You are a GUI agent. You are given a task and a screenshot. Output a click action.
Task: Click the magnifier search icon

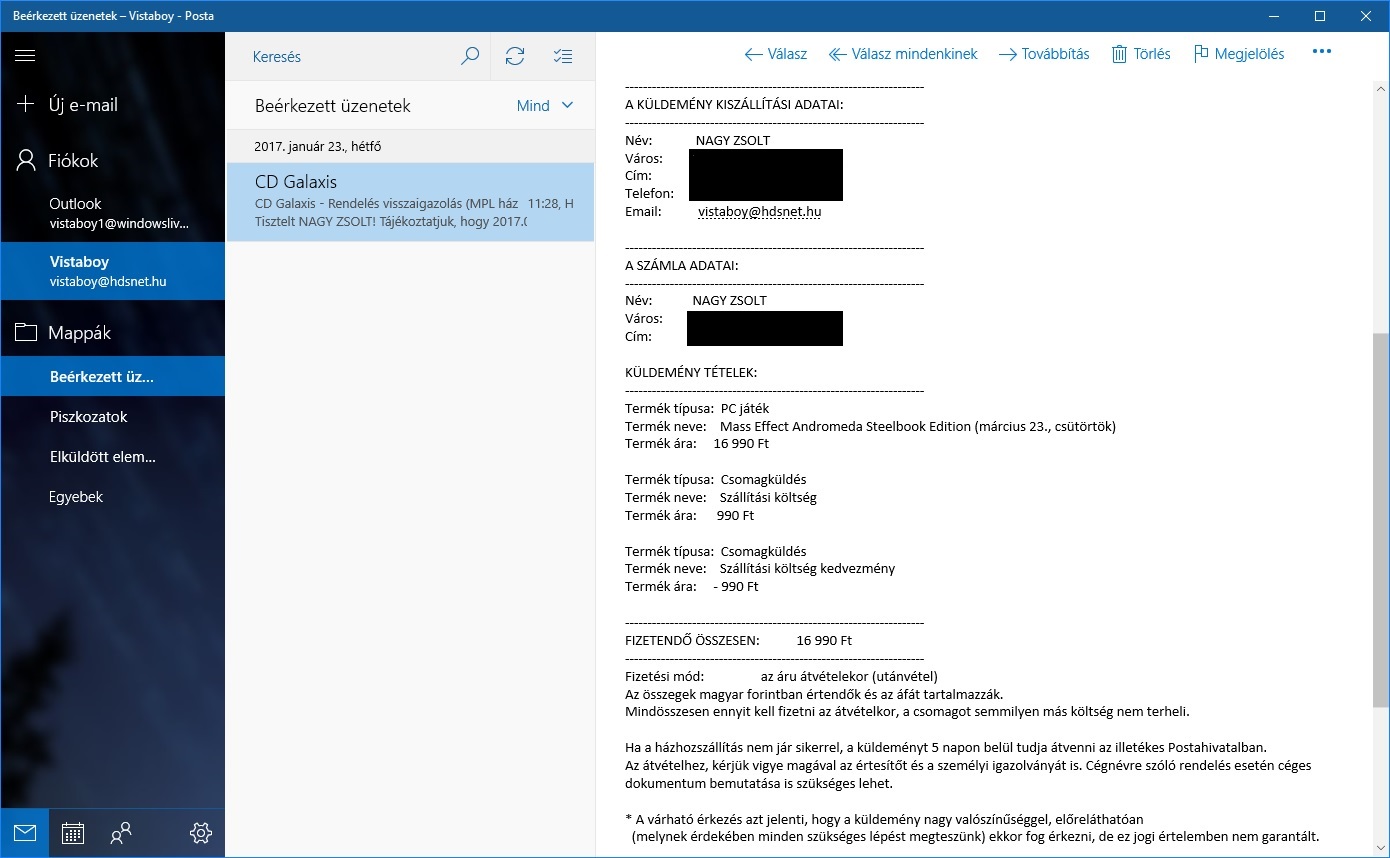pos(469,57)
